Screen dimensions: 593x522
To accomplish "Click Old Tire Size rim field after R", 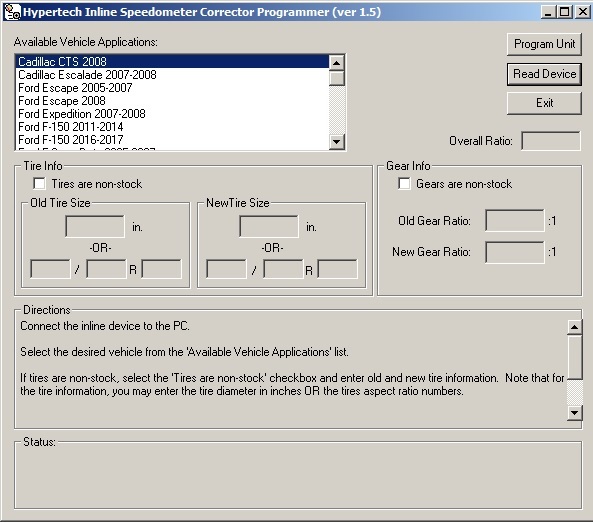I will (161, 269).
